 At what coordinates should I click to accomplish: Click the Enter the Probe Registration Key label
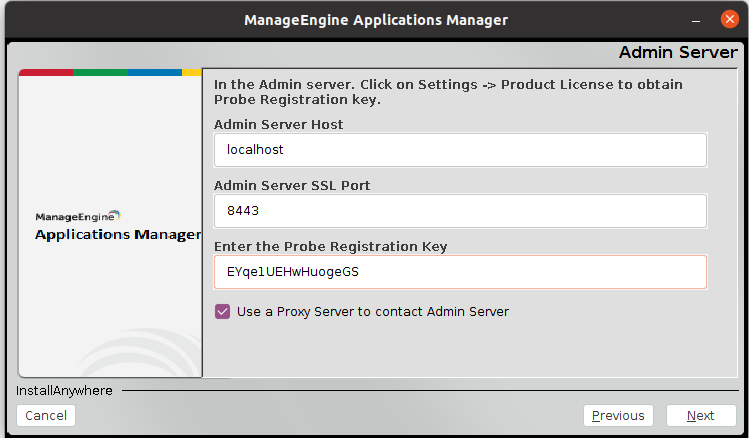pos(330,246)
